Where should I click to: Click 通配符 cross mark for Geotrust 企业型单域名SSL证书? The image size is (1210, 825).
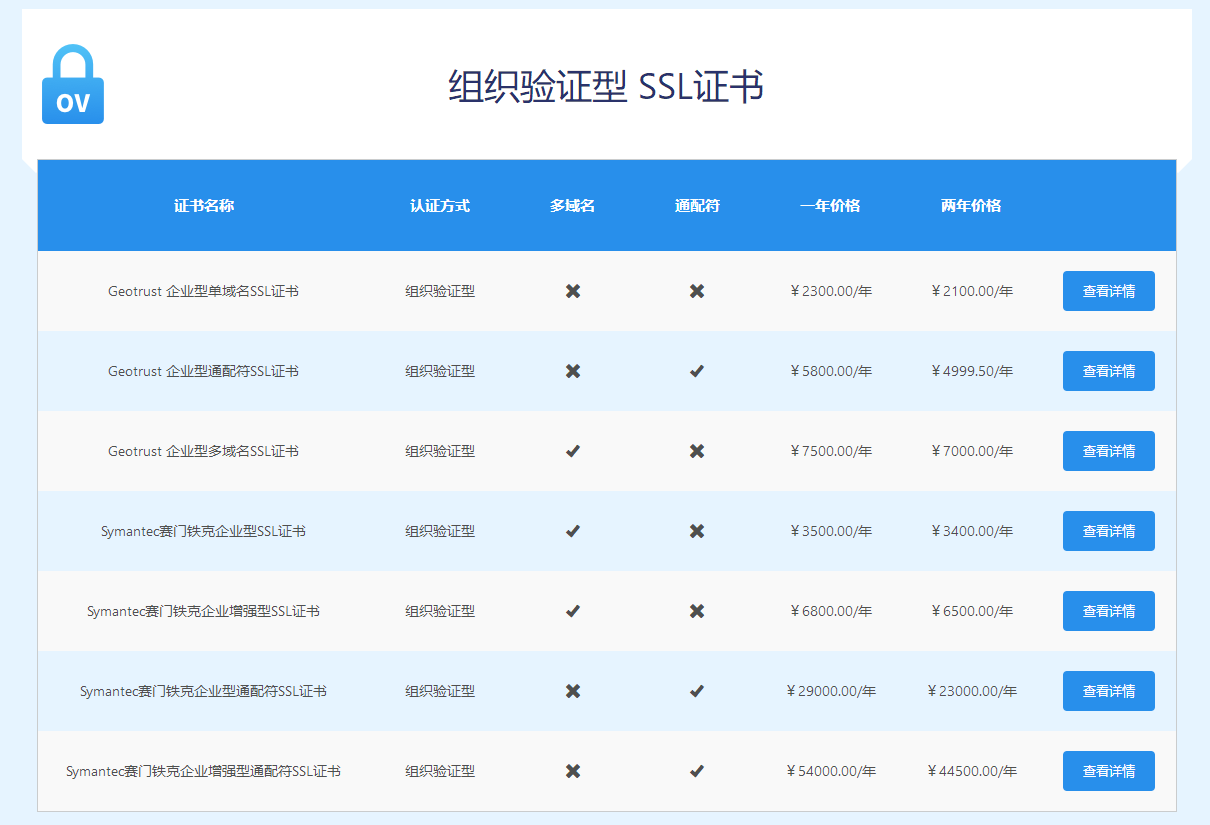coord(697,291)
